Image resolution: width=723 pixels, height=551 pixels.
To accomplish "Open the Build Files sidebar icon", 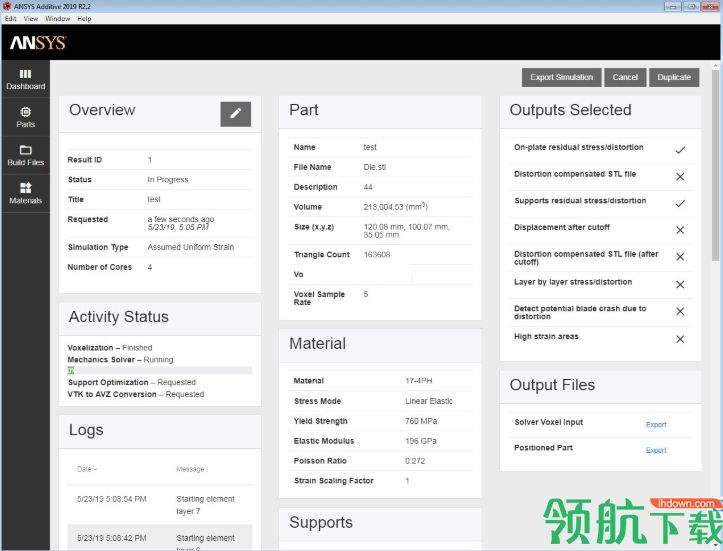I will [25, 155].
